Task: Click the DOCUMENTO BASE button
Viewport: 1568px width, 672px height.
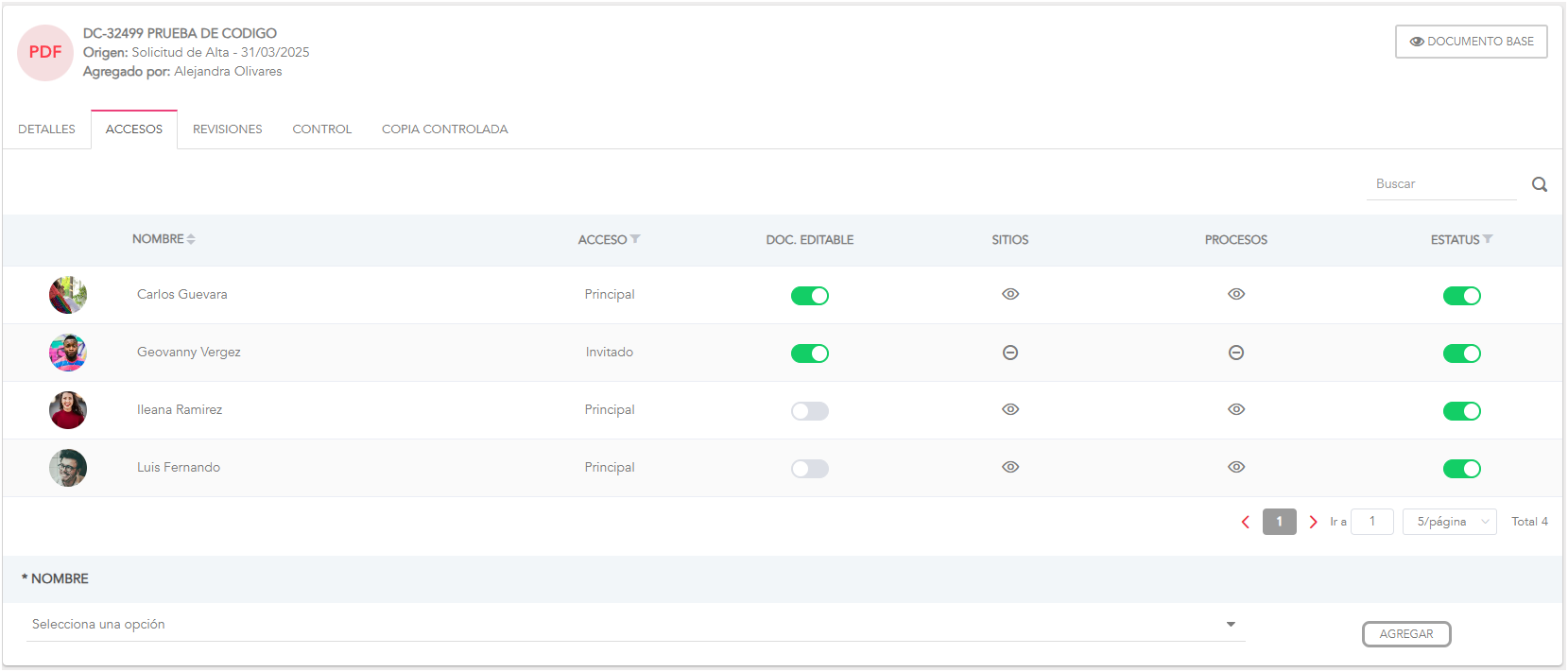Action: (1471, 42)
